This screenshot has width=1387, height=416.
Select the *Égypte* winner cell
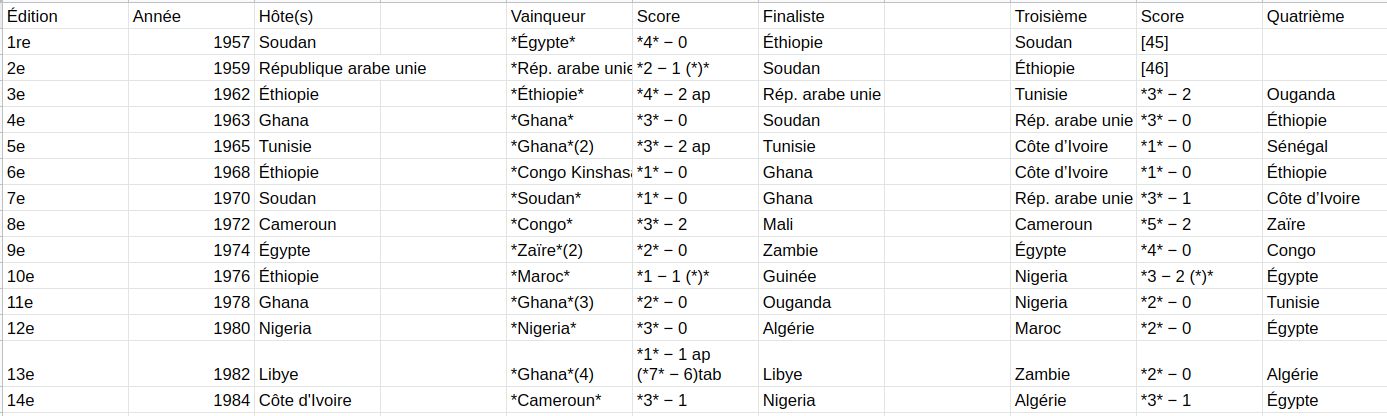570,43
